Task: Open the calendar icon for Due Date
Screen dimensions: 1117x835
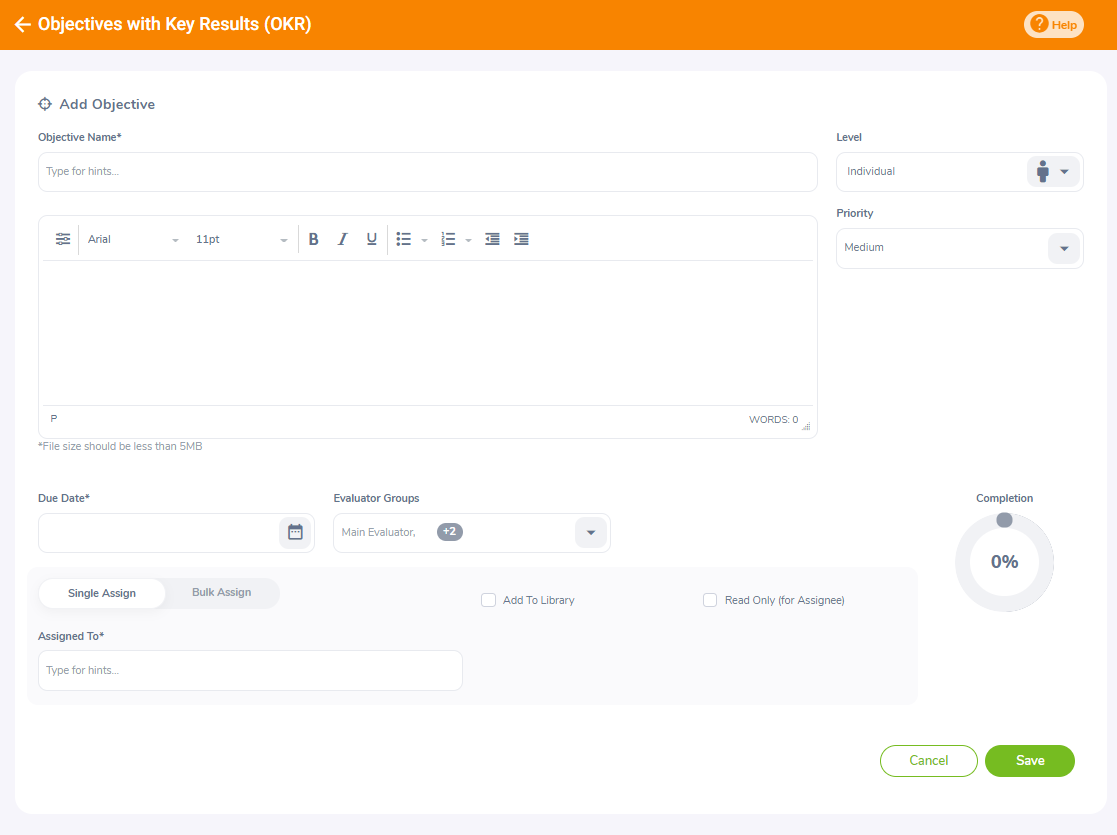Action: click(x=295, y=532)
